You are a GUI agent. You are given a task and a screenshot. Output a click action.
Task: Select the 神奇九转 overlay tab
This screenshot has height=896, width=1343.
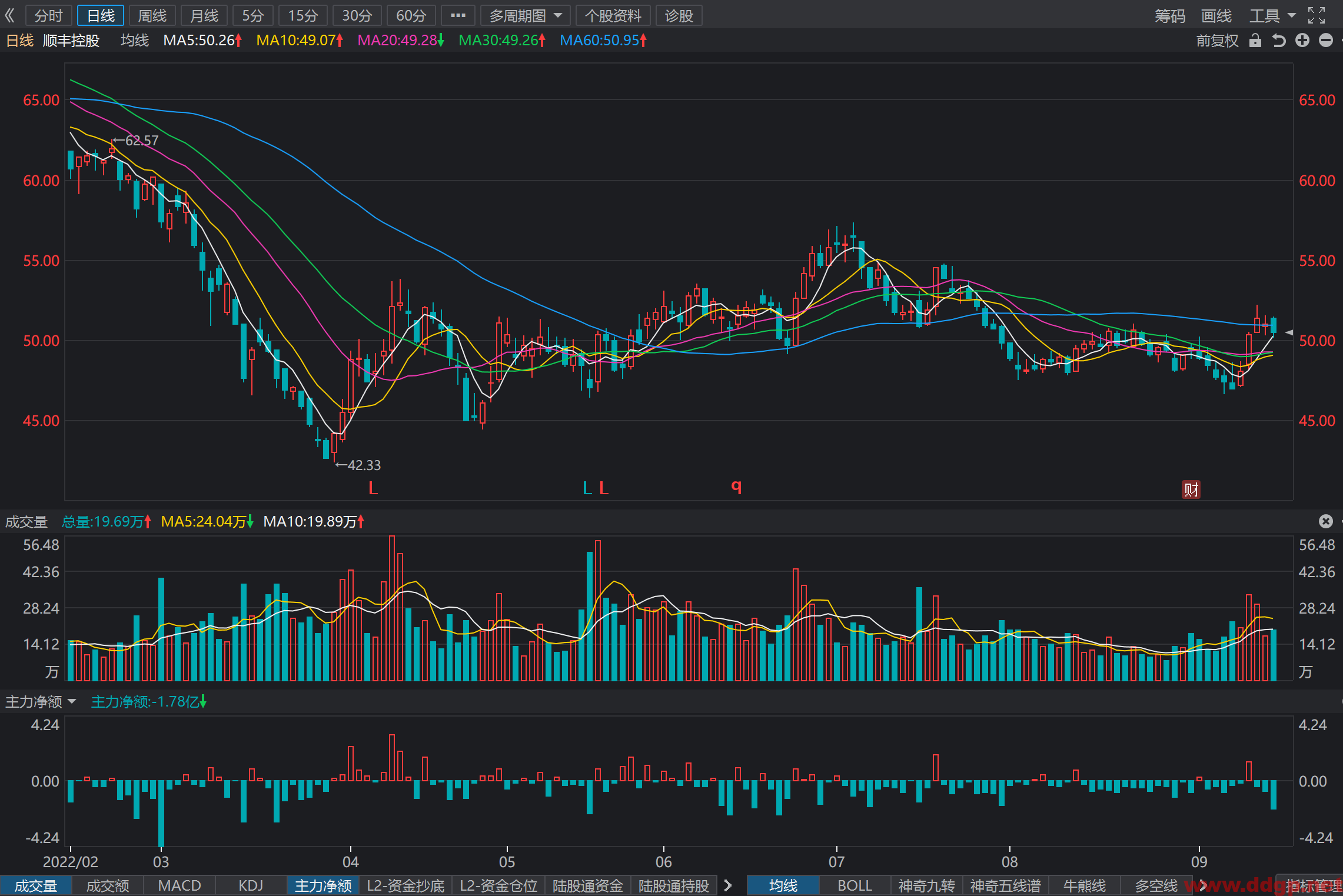coord(927,885)
